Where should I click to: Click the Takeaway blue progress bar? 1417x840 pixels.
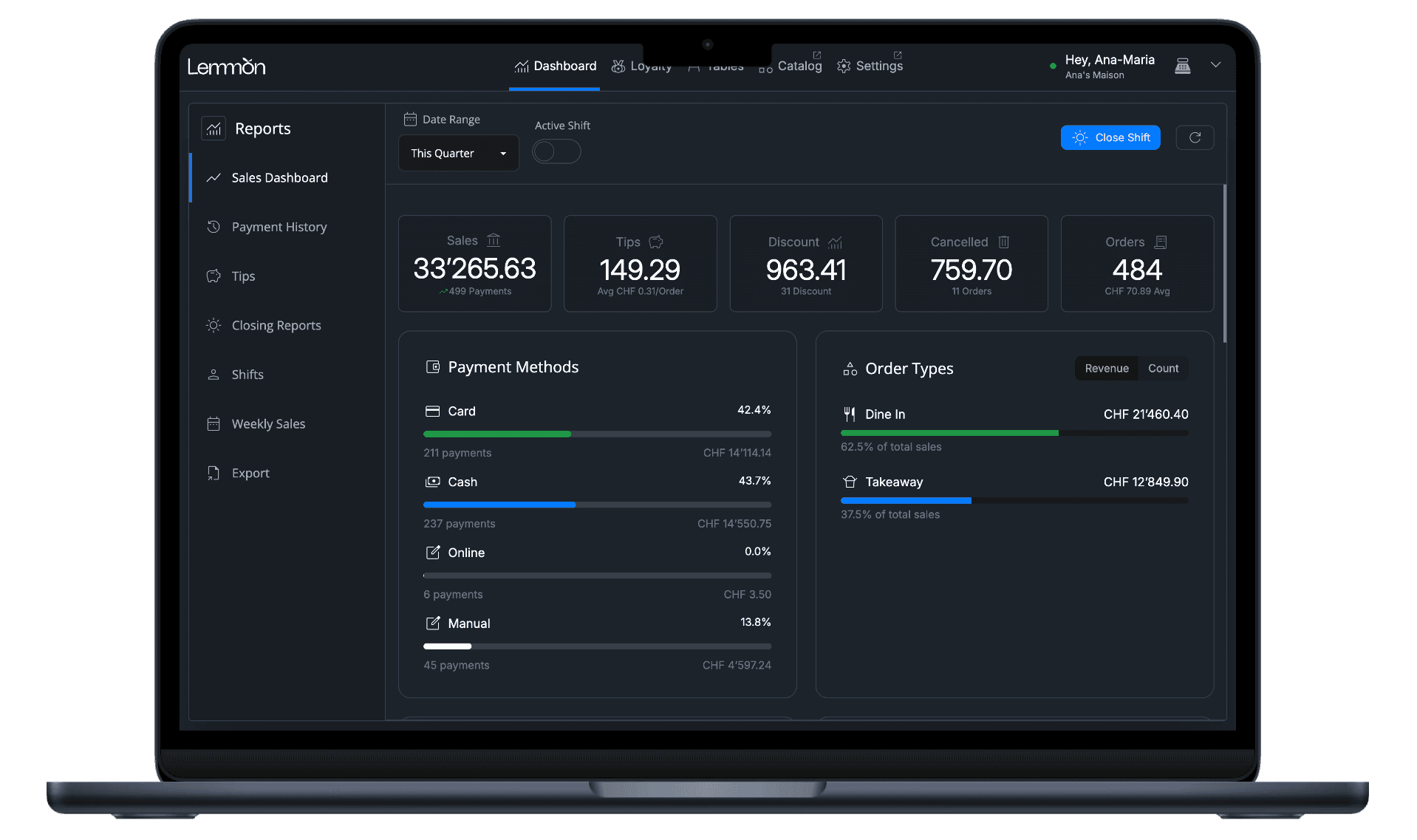coord(906,502)
